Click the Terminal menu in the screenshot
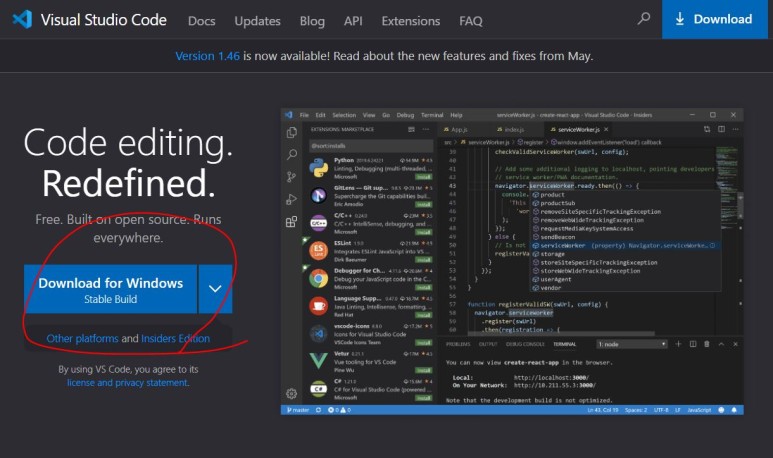 tap(432, 115)
